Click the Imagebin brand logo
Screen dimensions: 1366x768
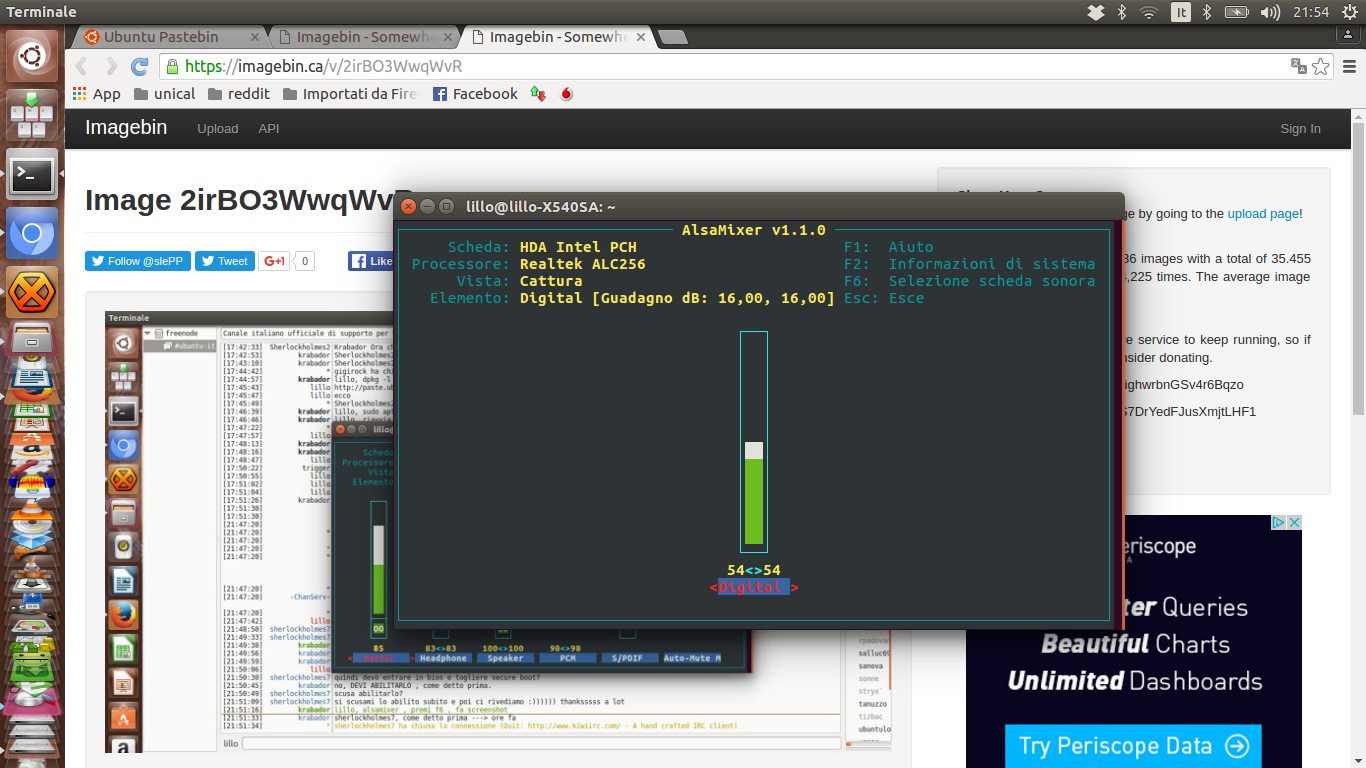pos(126,128)
